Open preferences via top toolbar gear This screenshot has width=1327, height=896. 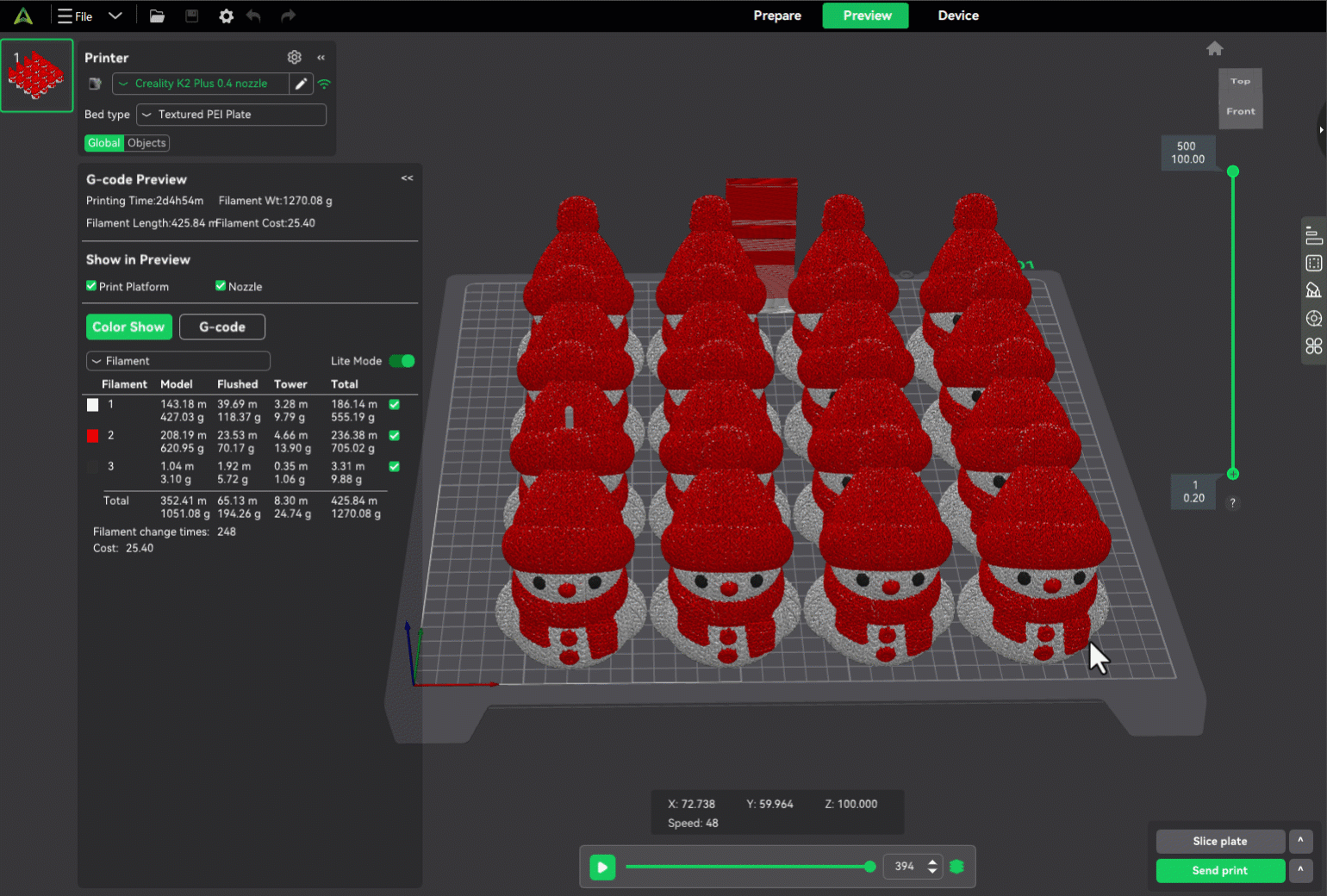pyautogui.click(x=226, y=16)
